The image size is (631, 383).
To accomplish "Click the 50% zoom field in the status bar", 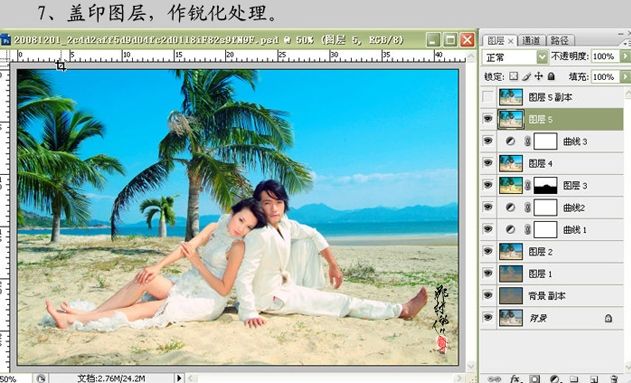I will [x=15, y=379].
